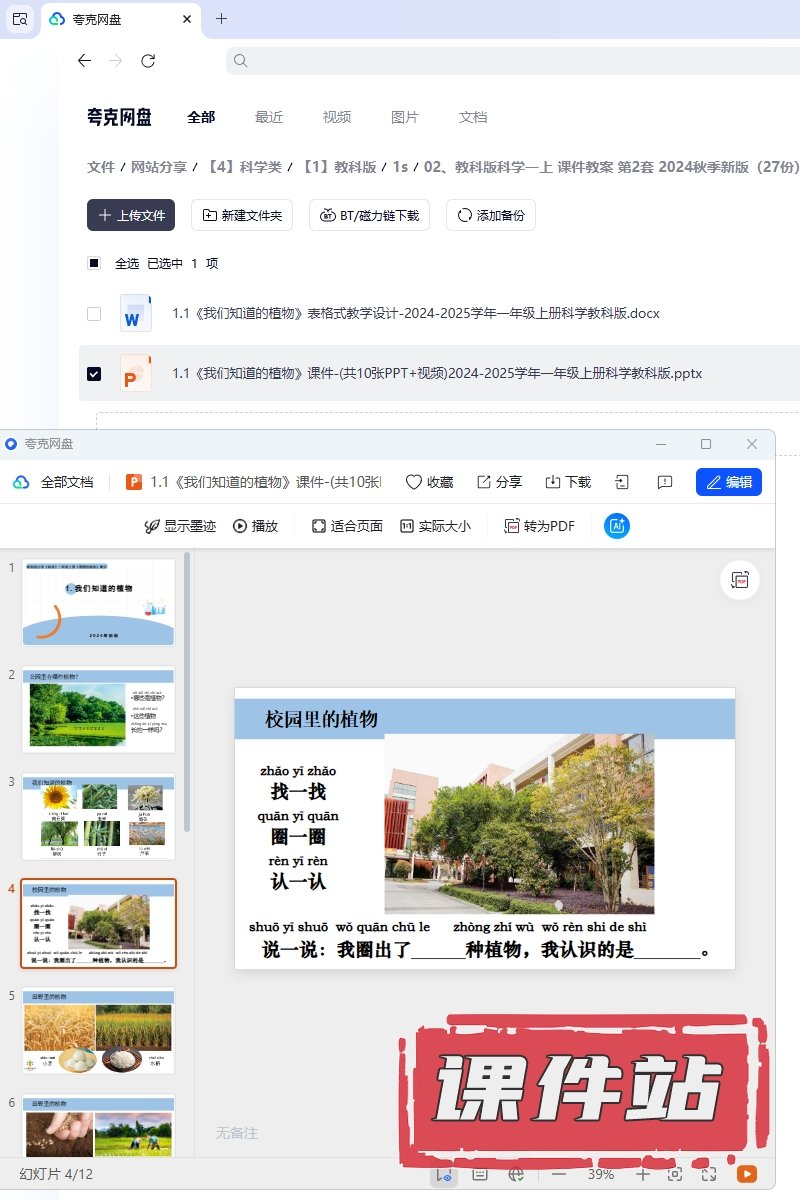Screen dimensions: 800x1200
Task: Click zoom out minus icon
Action: point(559,1174)
